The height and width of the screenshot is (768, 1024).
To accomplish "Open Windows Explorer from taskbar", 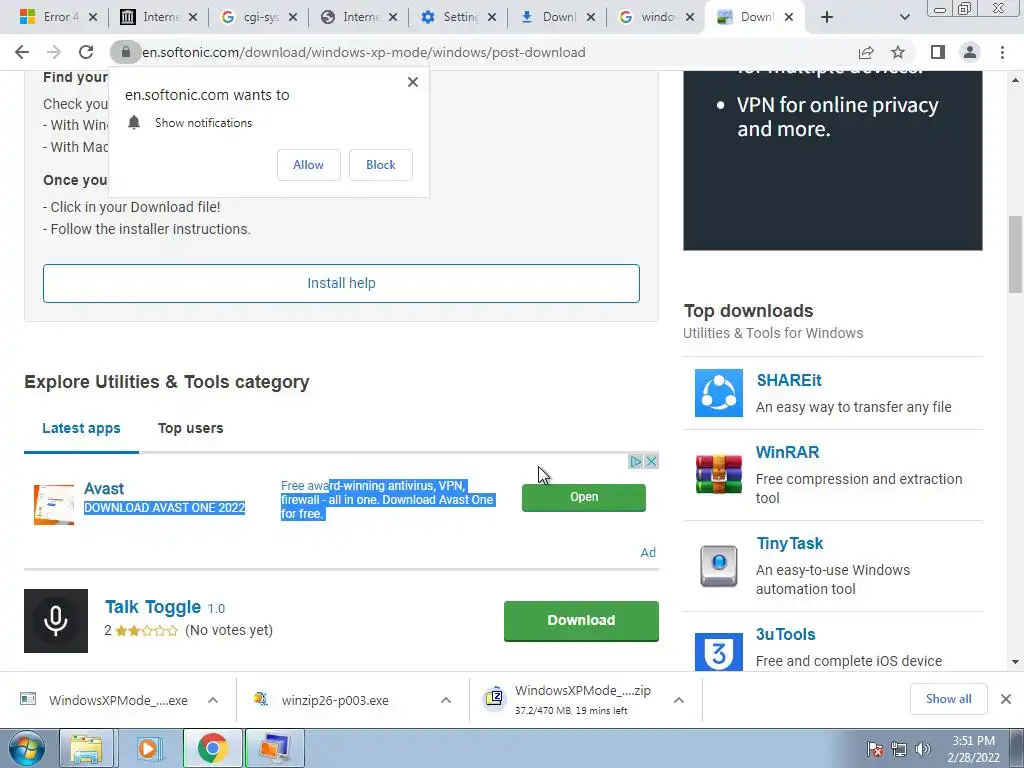I will (x=86, y=748).
